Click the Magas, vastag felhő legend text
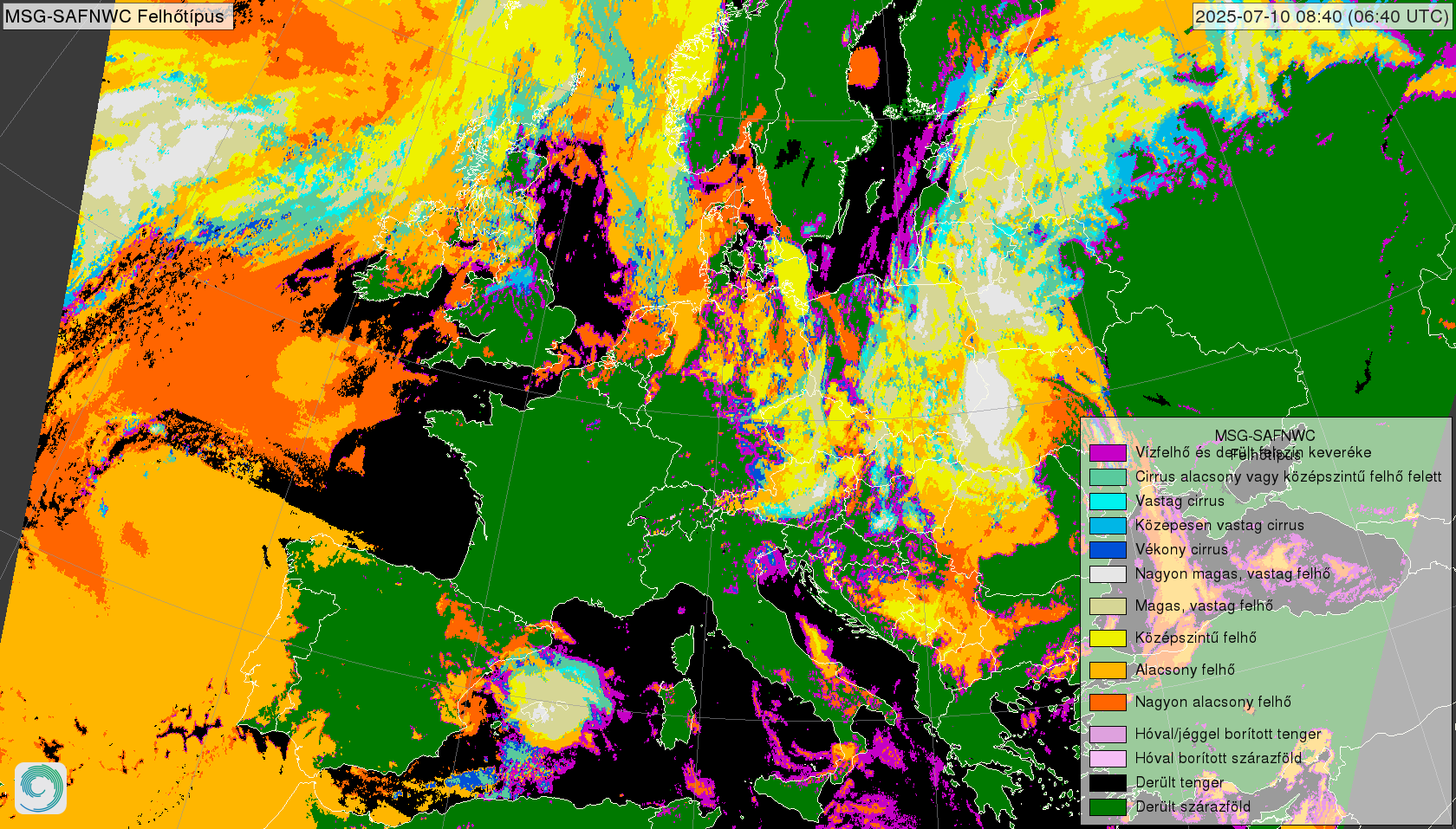 coord(1204,606)
